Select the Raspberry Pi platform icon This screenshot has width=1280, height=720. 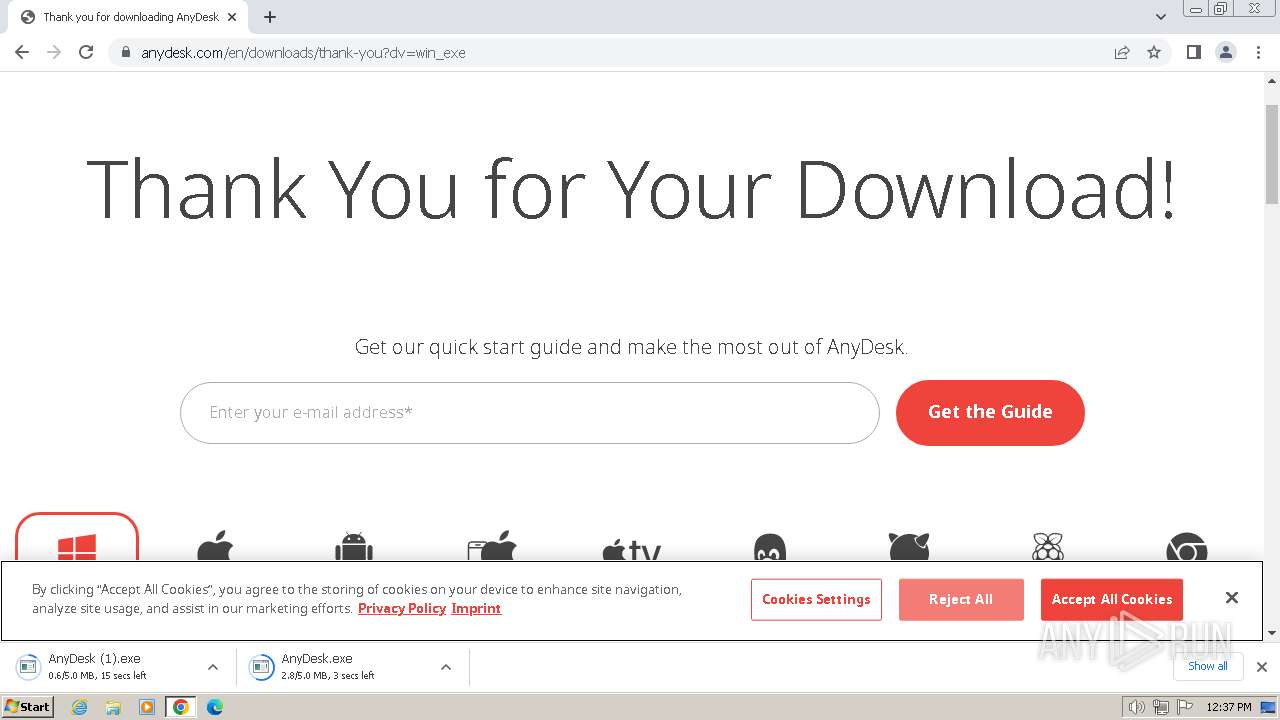pyautogui.click(x=1047, y=546)
